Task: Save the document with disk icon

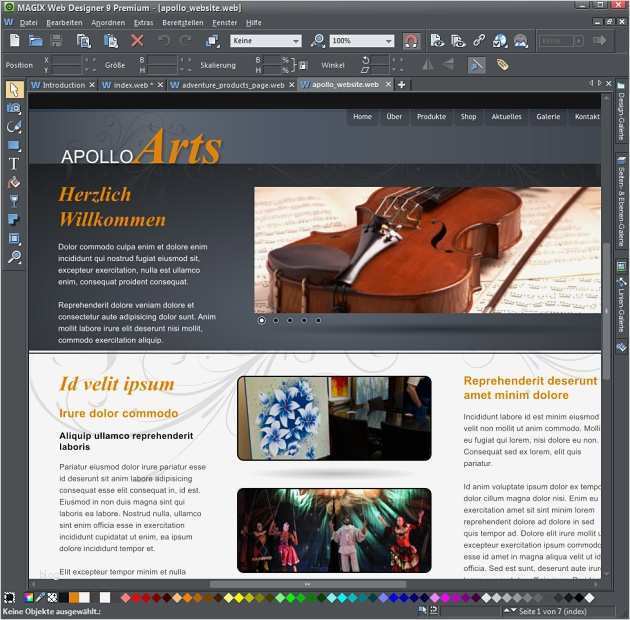Action: pos(57,41)
